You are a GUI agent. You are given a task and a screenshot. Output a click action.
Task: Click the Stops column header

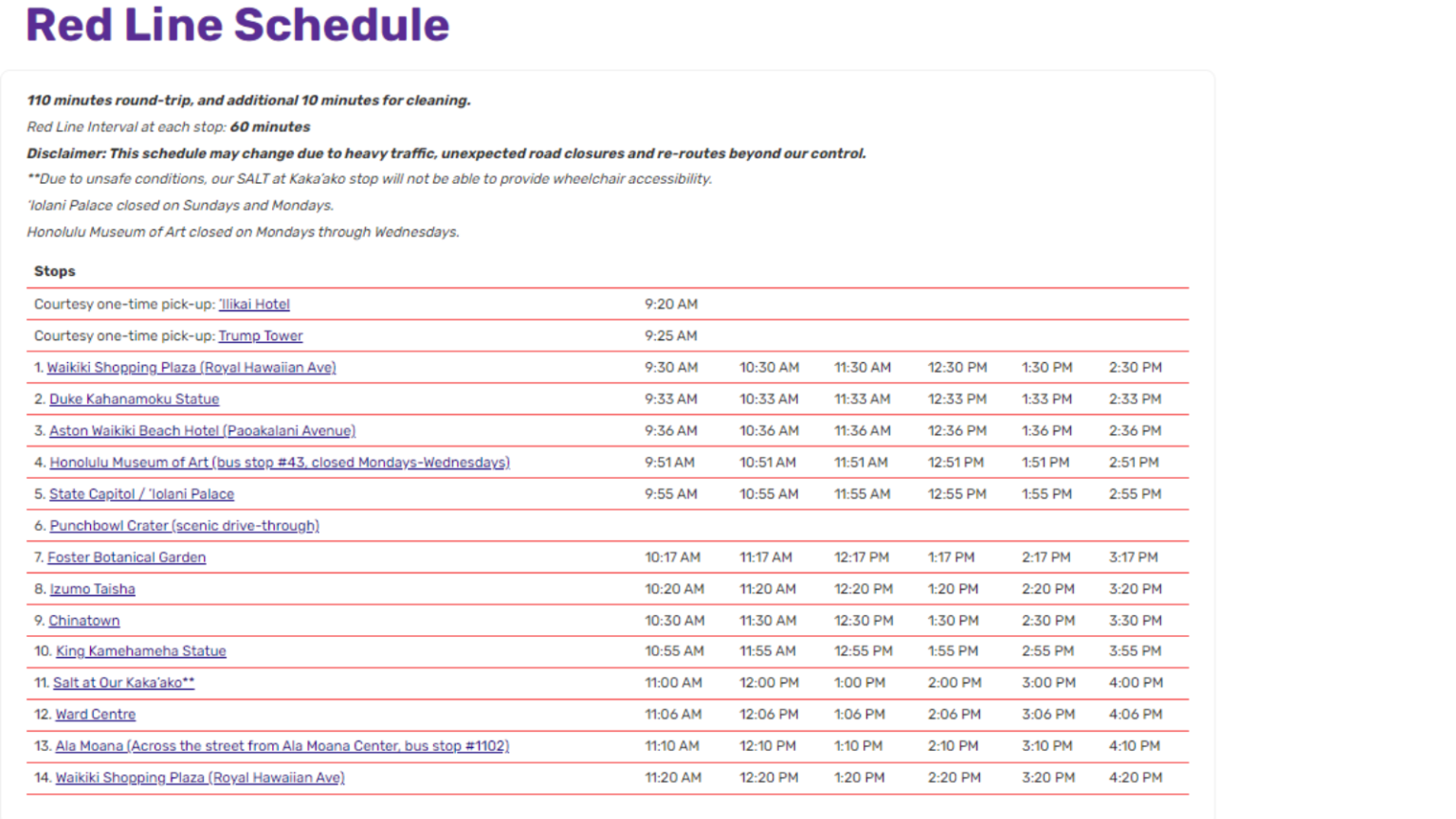click(55, 271)
